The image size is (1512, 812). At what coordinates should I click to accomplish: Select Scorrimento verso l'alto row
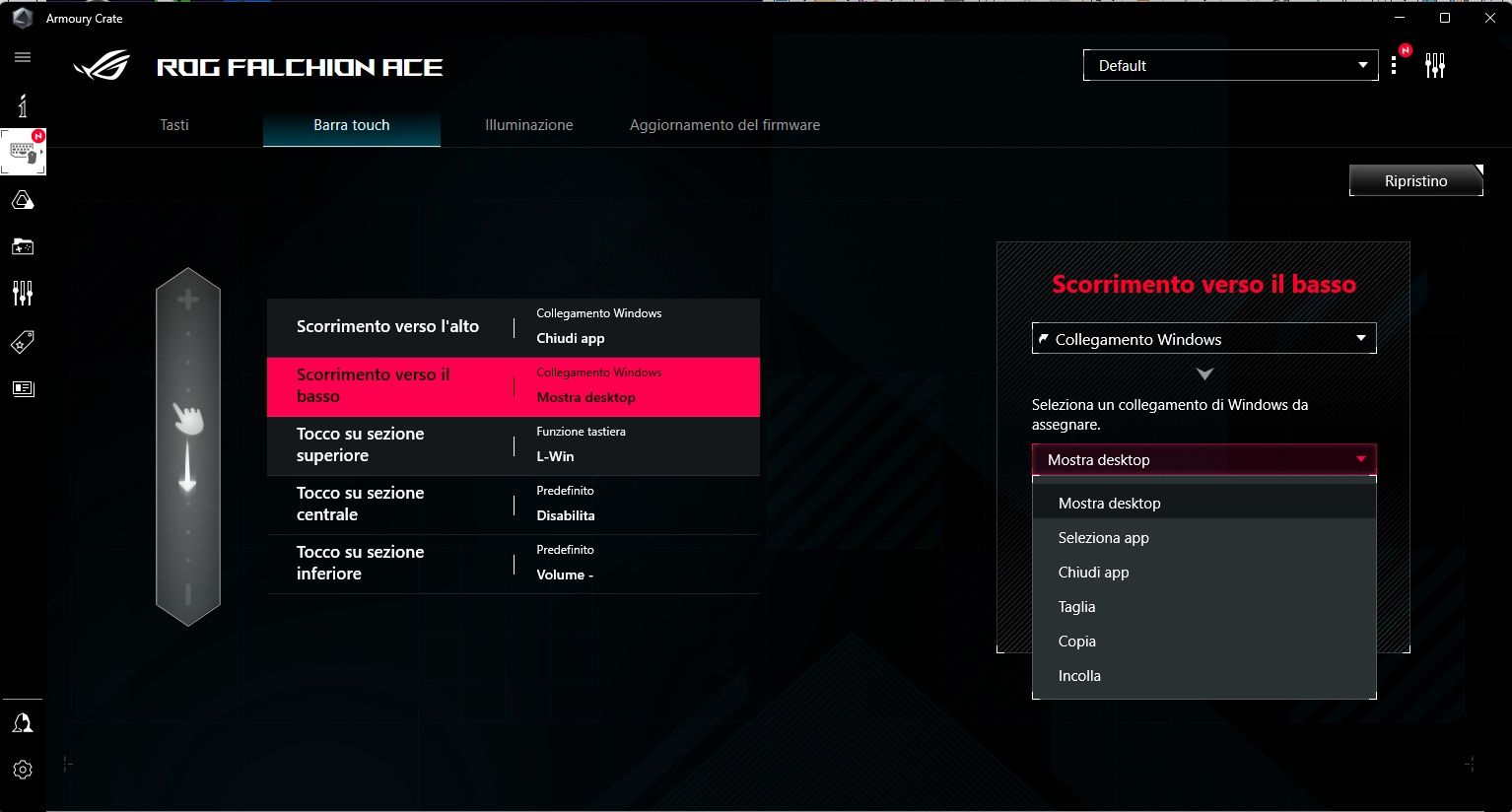(514, 327)
